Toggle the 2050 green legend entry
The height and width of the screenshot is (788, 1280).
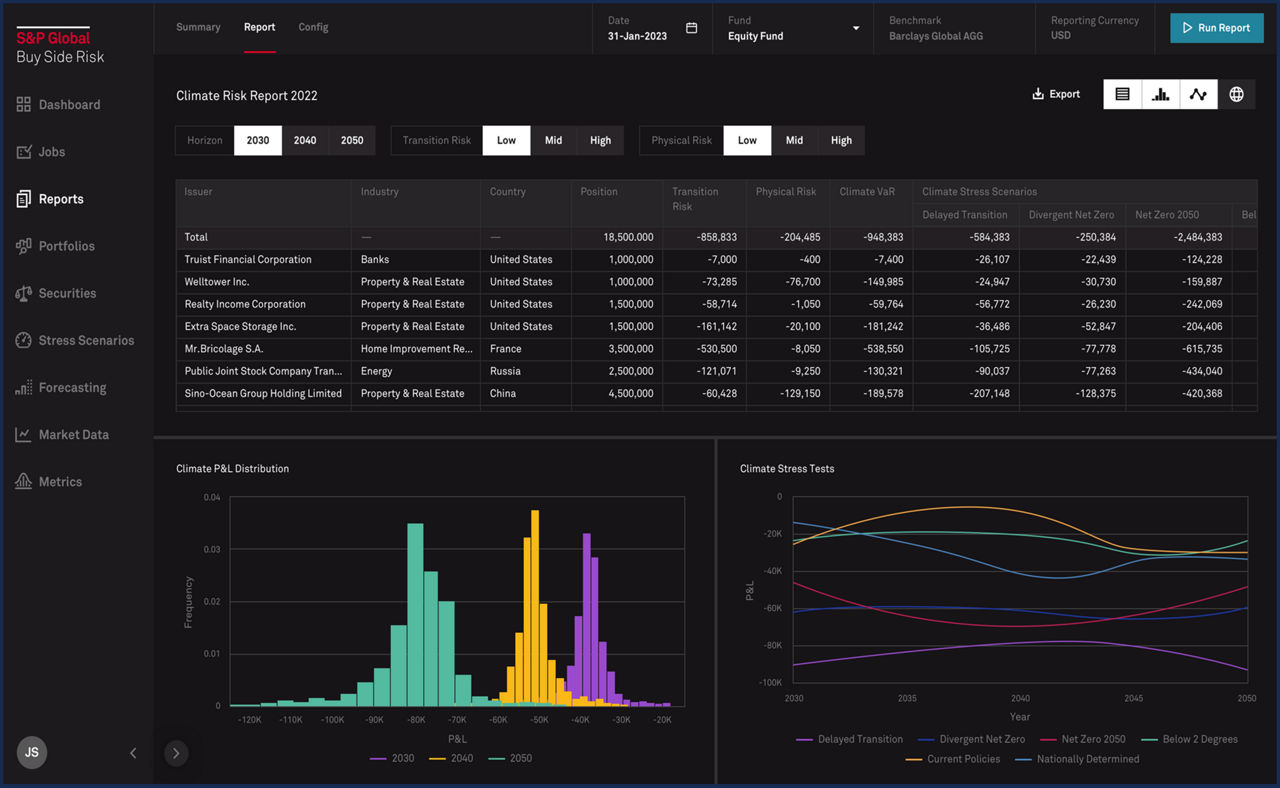(x=510, y=758)
